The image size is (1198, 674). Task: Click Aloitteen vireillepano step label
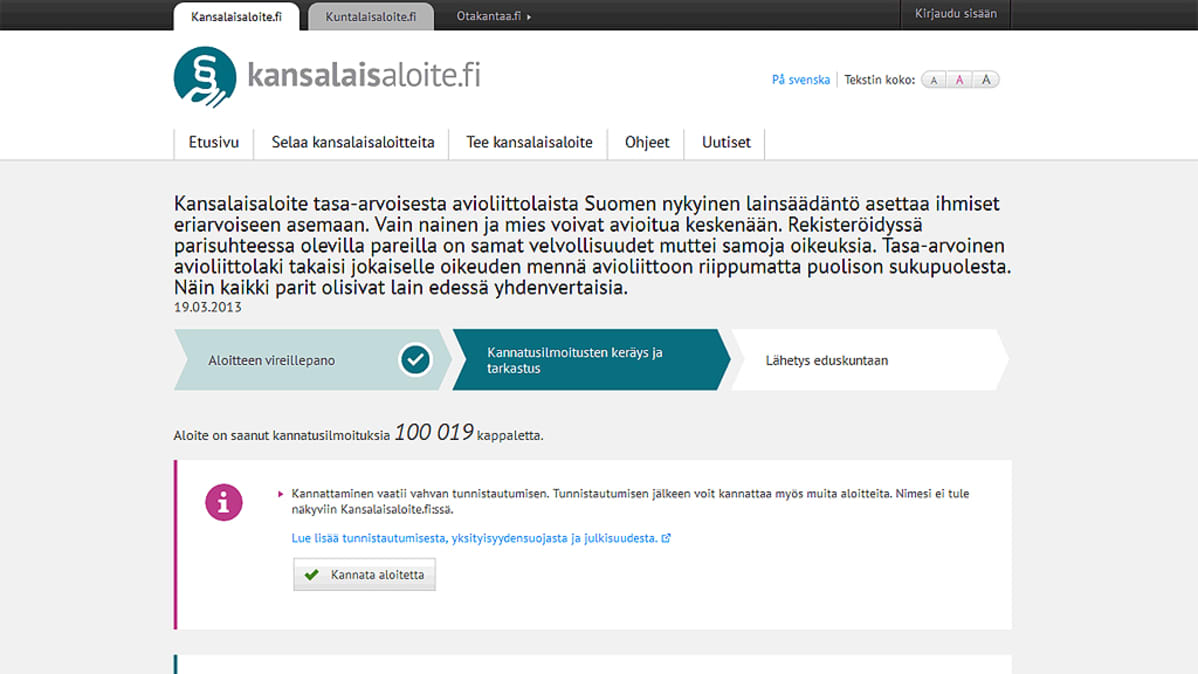[x=271, y=361]
